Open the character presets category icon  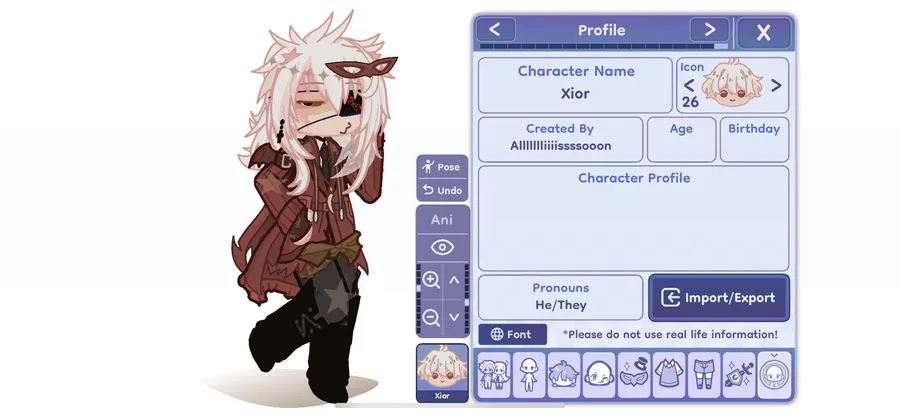click(x=494, y=375)
